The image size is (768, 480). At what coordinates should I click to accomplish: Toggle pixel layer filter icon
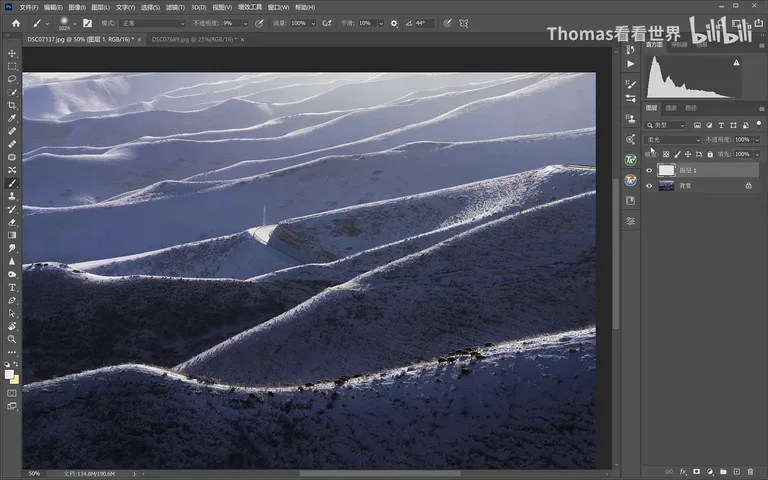point(697,125)
